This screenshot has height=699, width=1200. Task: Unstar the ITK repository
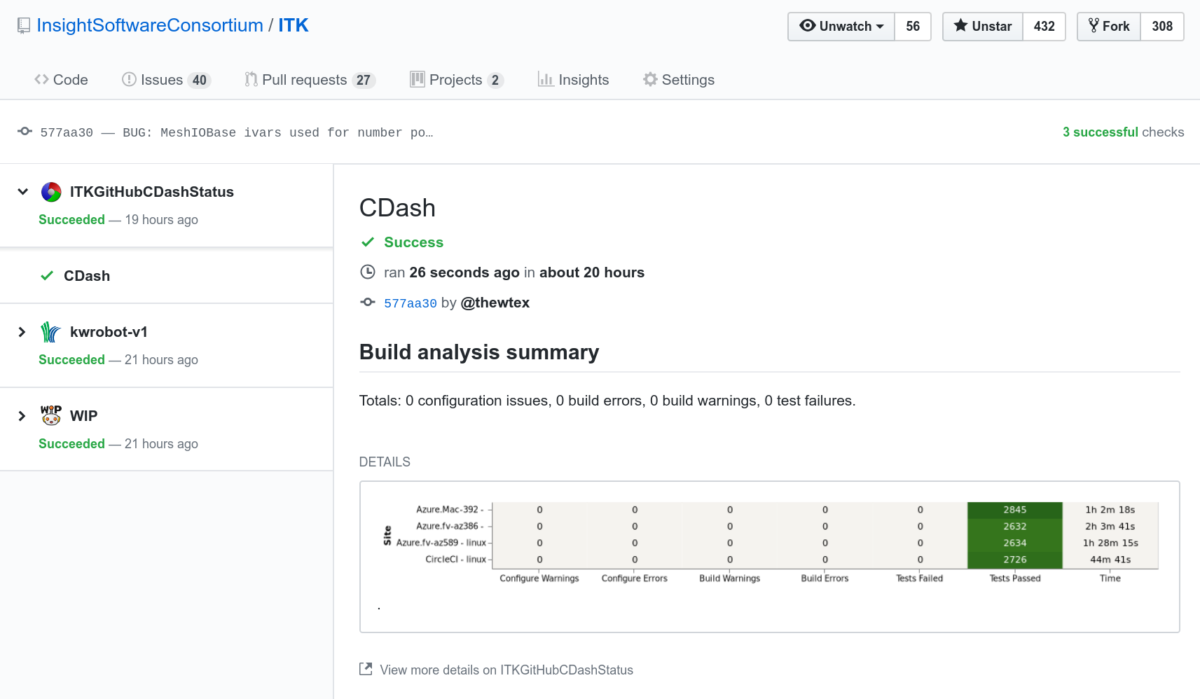[x=981, y=27]
